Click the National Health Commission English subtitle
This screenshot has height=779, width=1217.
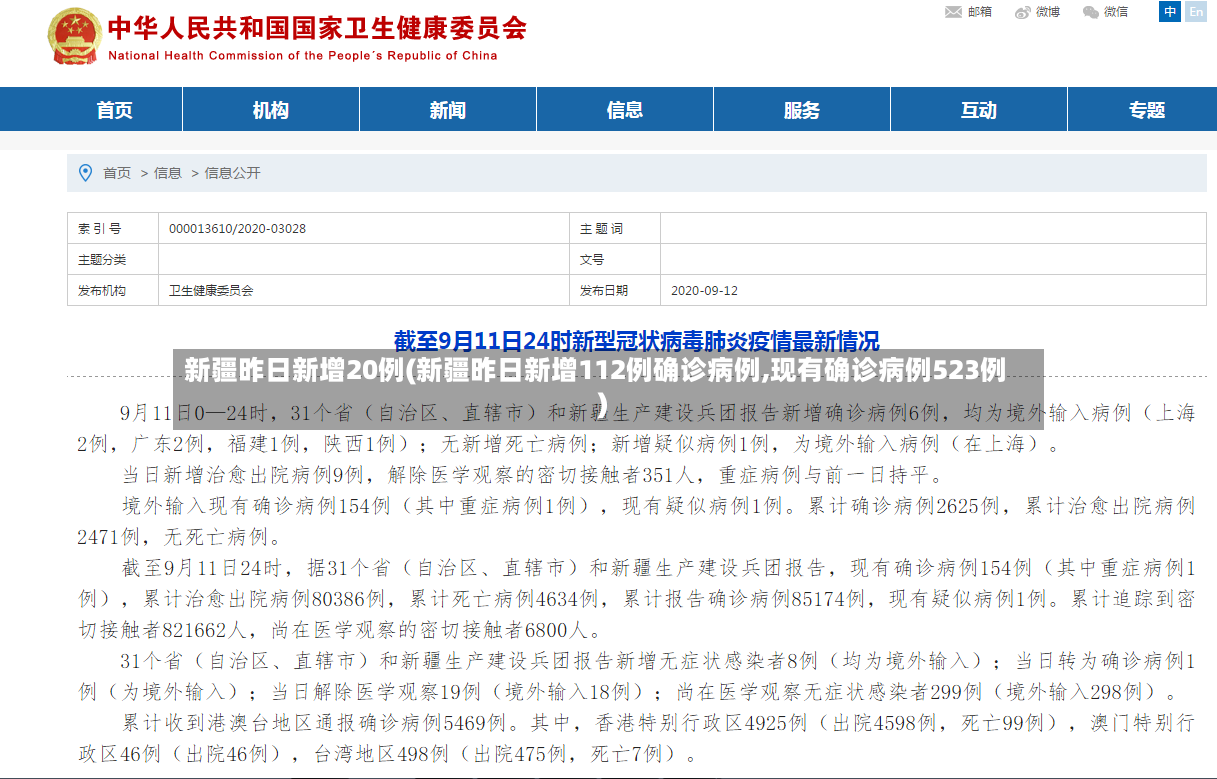(x=302, y=56)
